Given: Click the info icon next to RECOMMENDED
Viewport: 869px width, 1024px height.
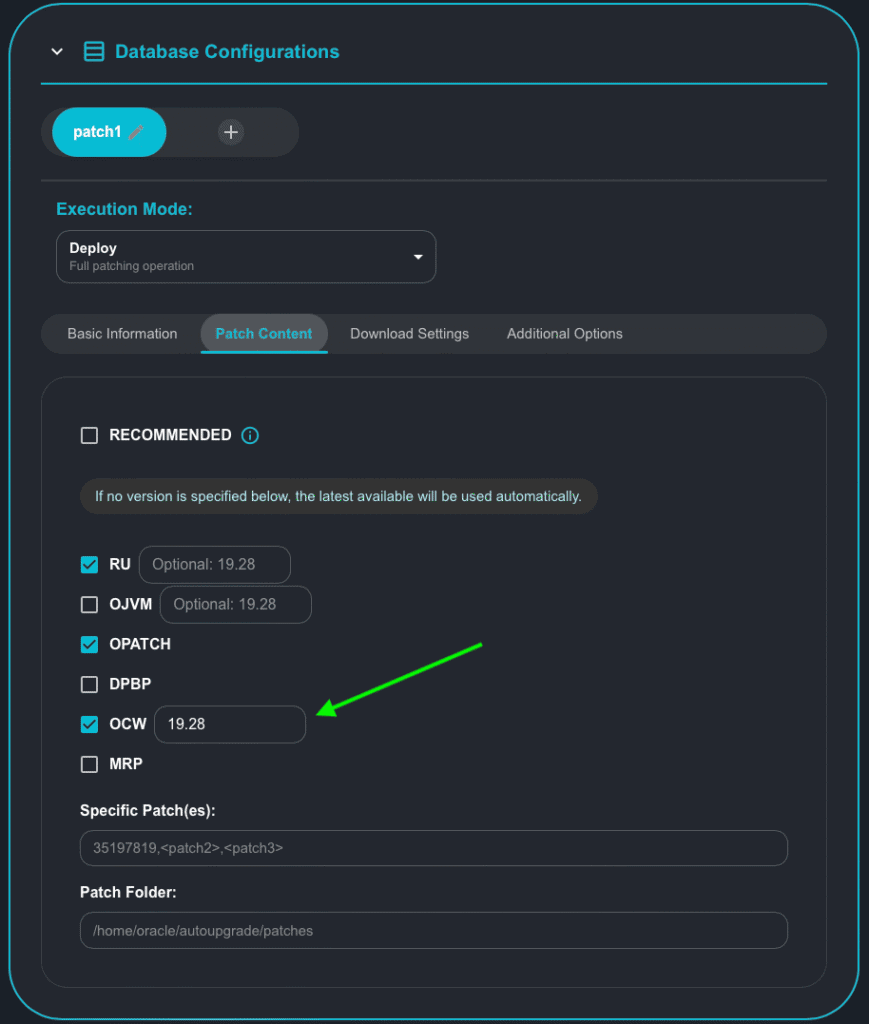Looking at the screenshot, I should [x=250, y=436].
